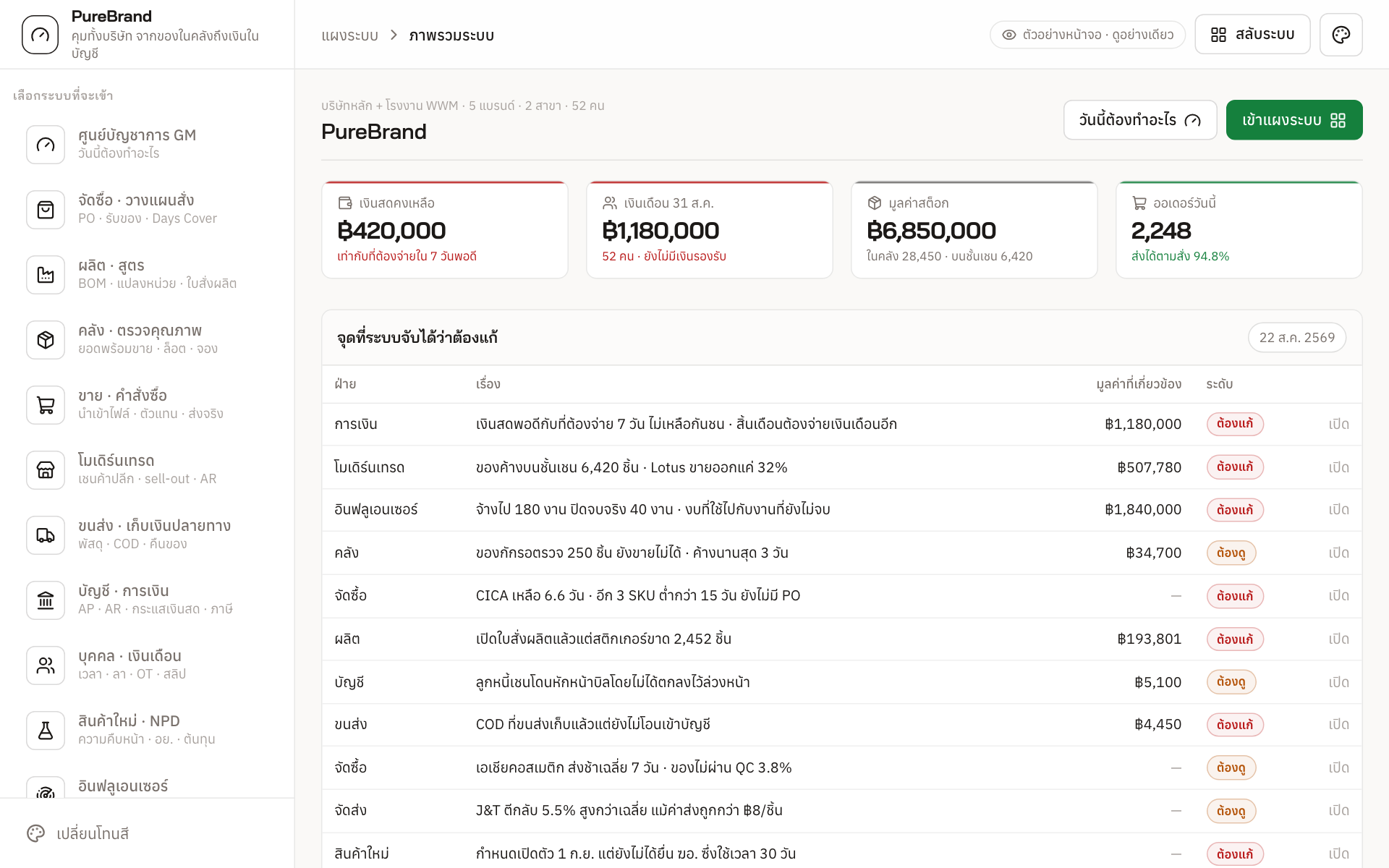This screenshot has height=868, width=1389.
Task: Open the HR people icon
Action: (46, 665)
